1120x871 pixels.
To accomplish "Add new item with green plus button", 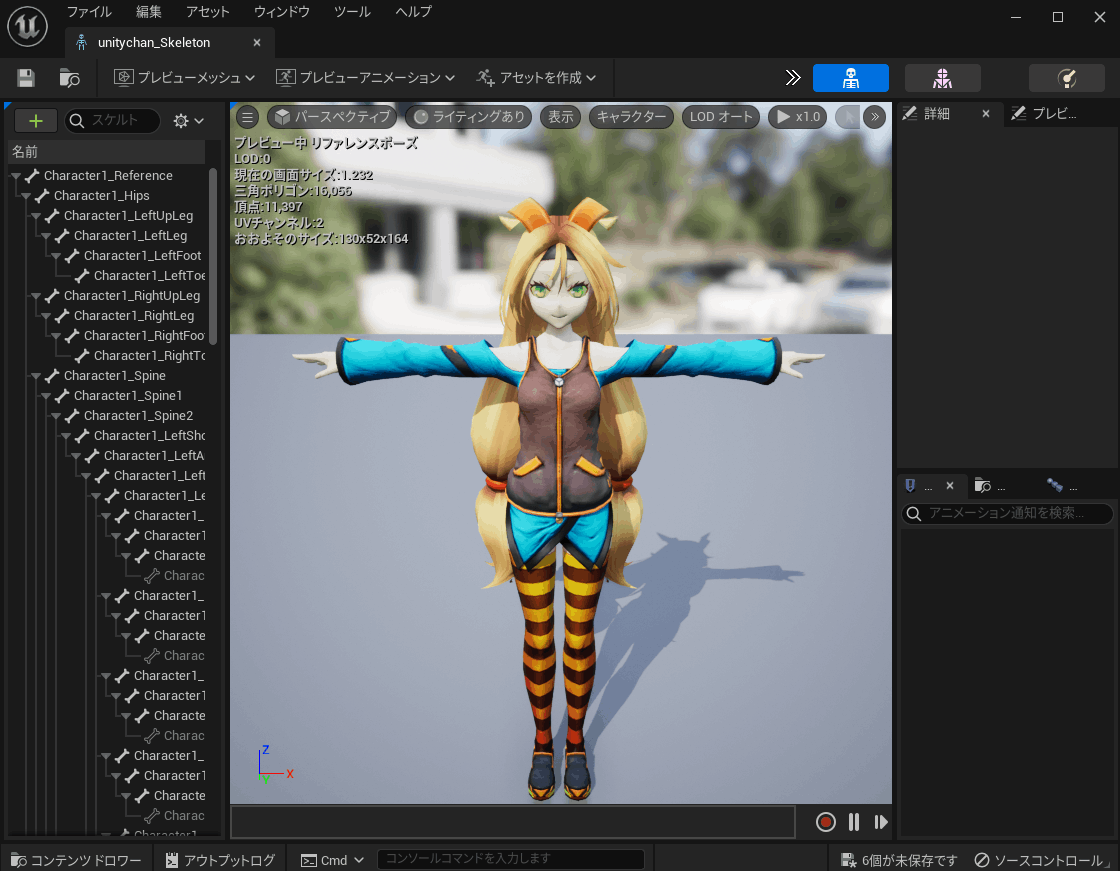I will click(36, 121).
